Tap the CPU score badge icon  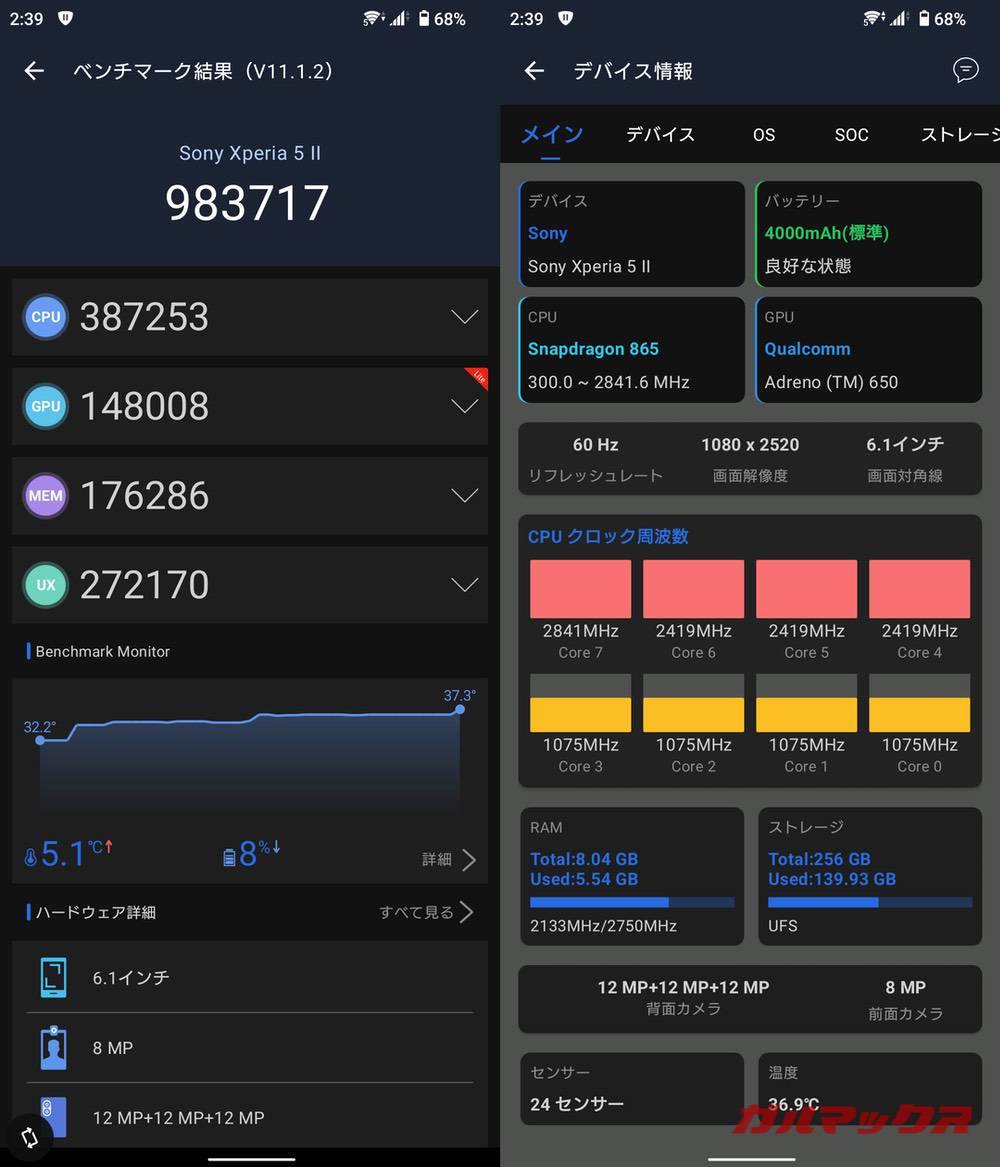click(45, 316)
